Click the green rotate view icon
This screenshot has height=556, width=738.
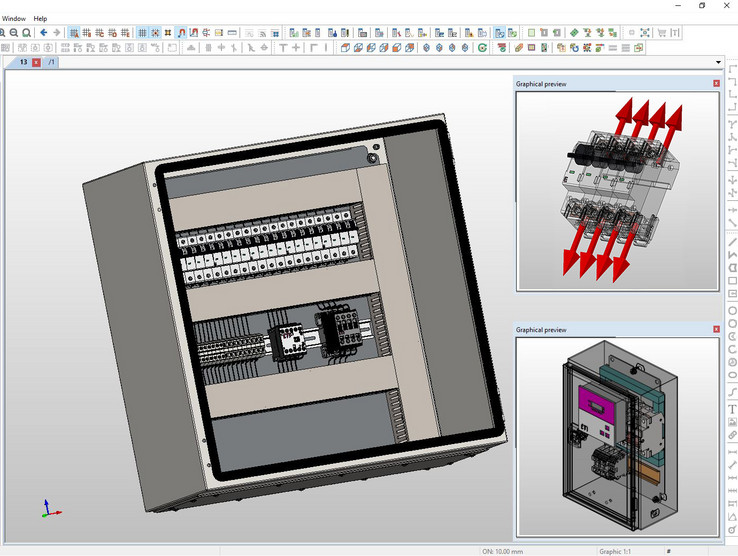point(483,47)
